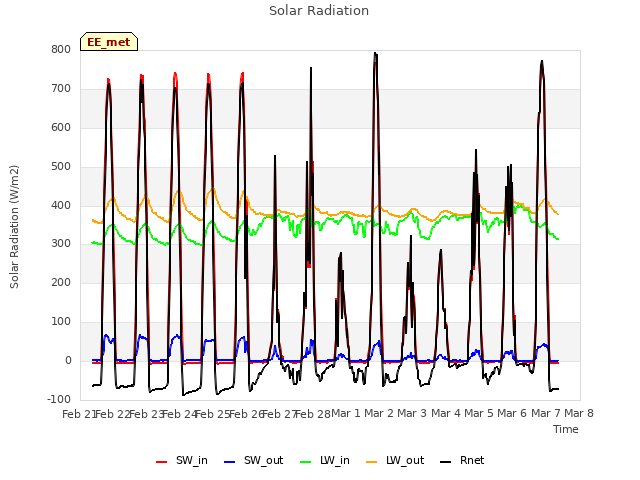640x480 pixels.
Task: Click the green LW_in legend color marker
Action: point(306,462)
